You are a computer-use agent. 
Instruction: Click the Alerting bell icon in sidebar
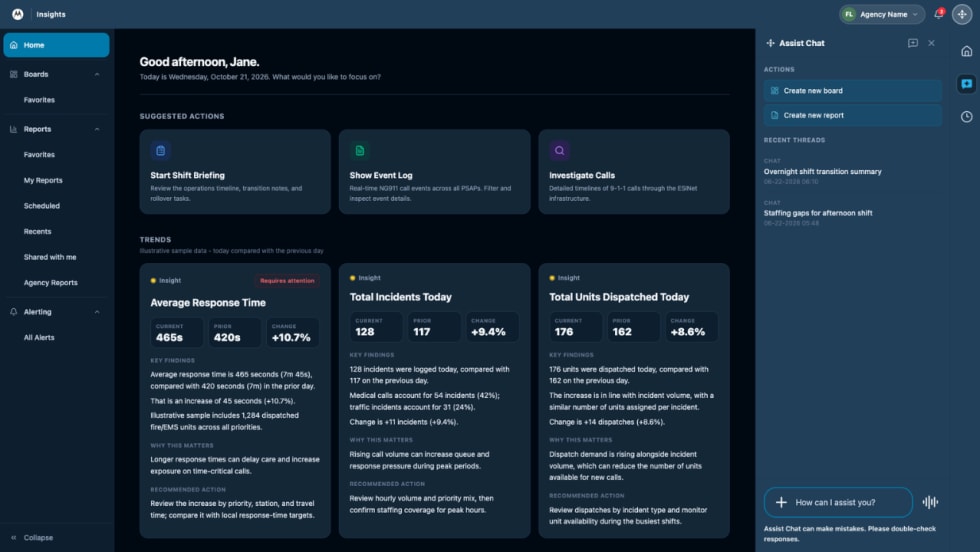click(x=14, y=312)
